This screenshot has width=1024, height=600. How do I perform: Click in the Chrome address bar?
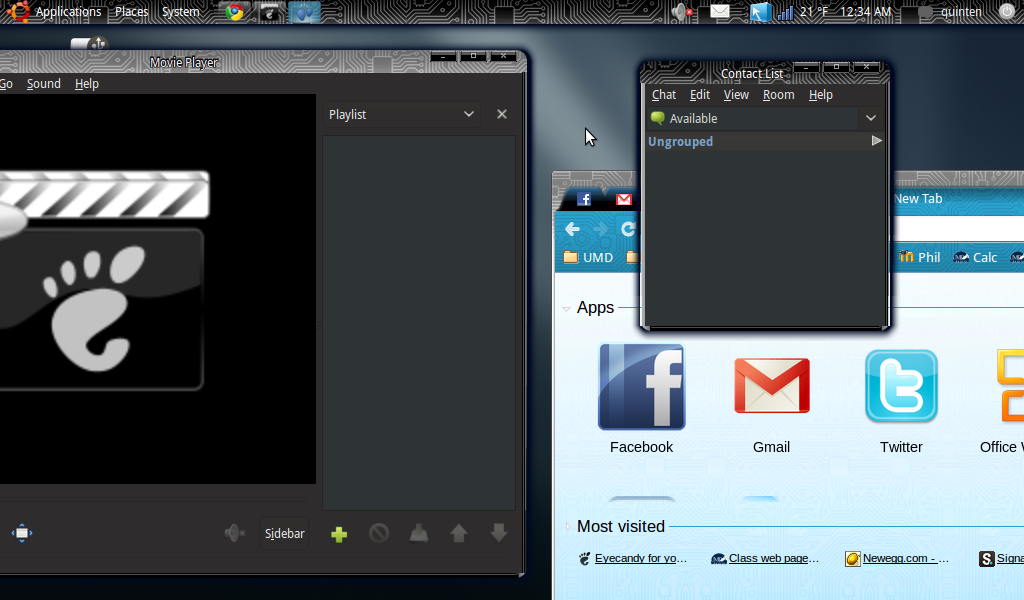click(x=957, y=229)
